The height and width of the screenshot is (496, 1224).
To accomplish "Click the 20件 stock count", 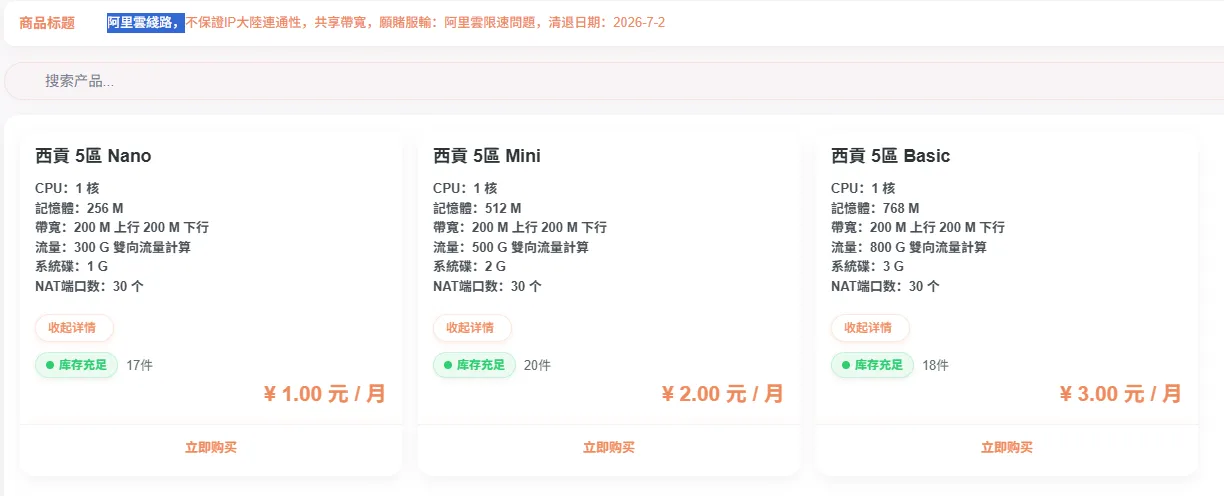I will click(x=537, y=365).
